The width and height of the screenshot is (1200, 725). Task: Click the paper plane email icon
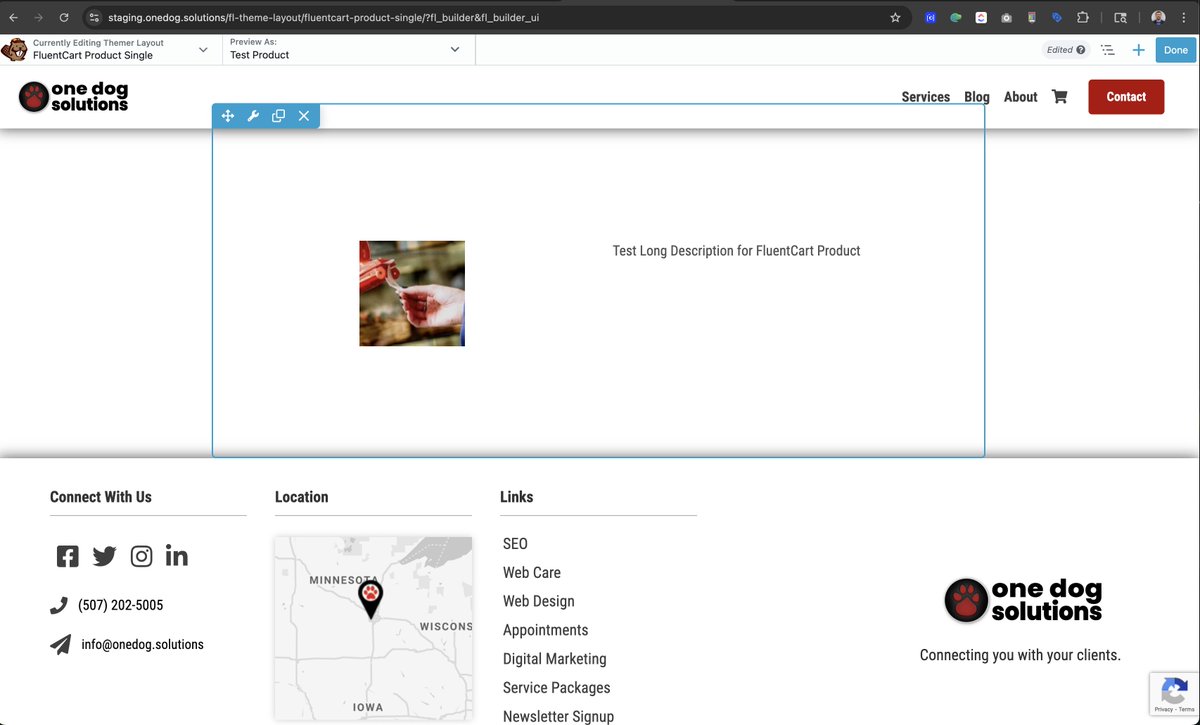tap(61, 644)
